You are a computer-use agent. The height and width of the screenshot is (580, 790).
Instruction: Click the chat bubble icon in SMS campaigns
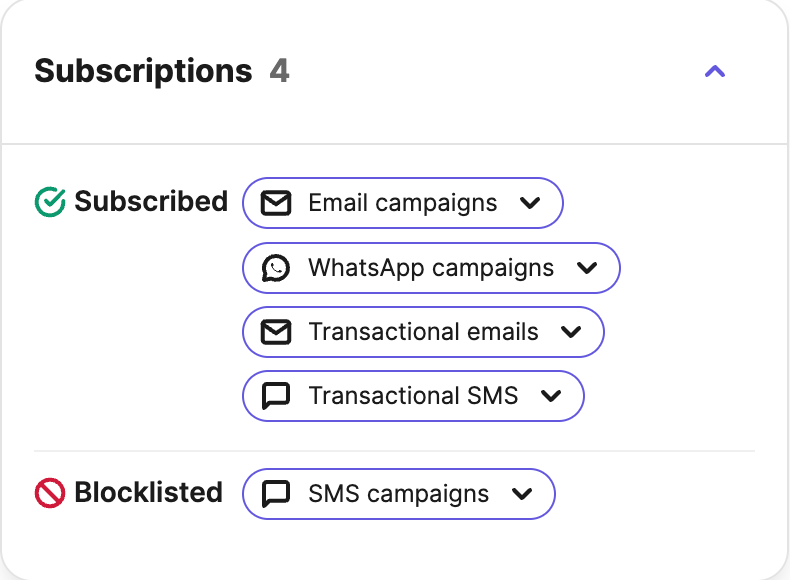point(276,494)
